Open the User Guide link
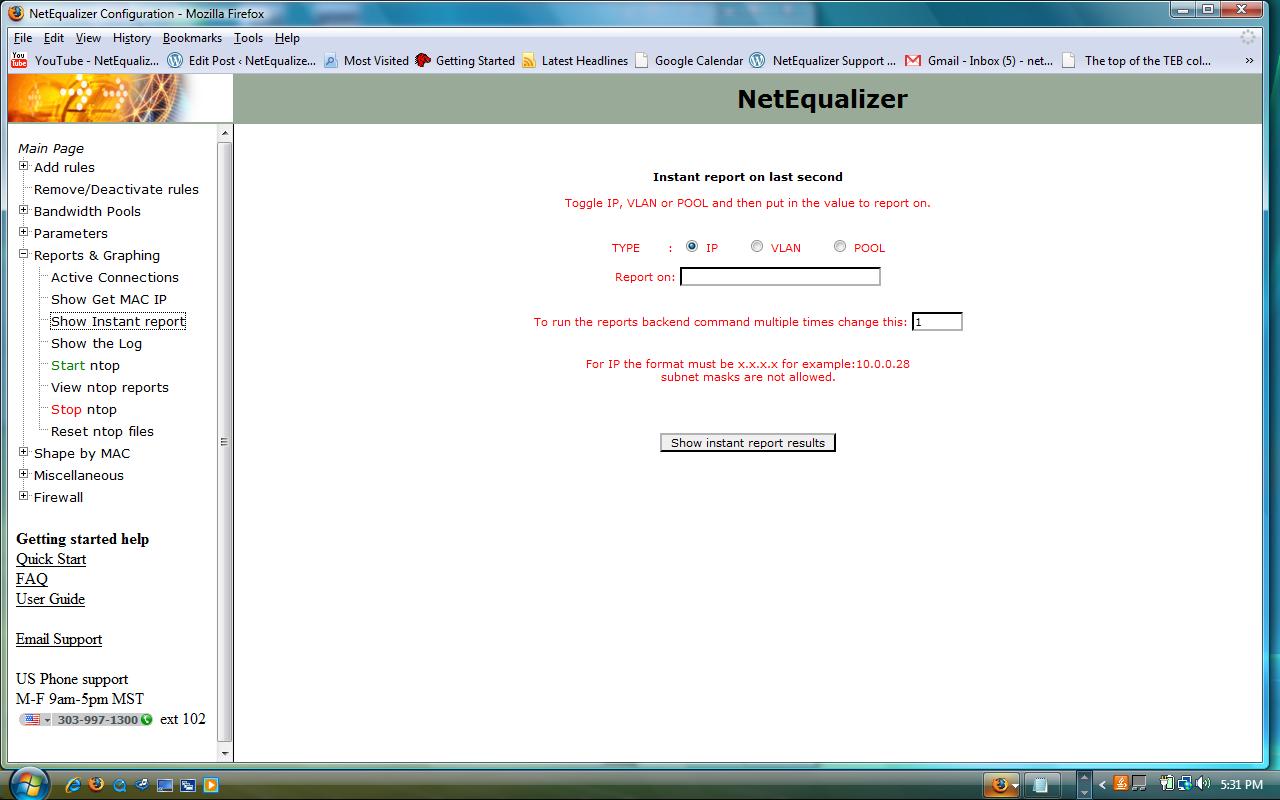Image resolution: width=1280 pixels, height=800 pixels. tap(50, 599)
